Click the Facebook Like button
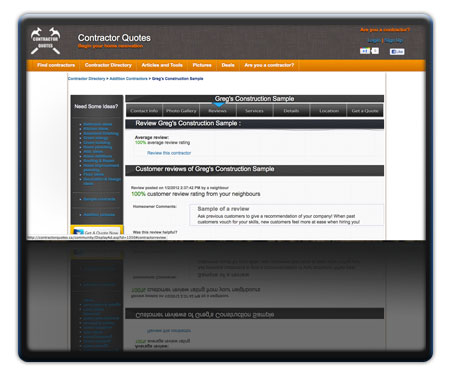 coord(397,51)
